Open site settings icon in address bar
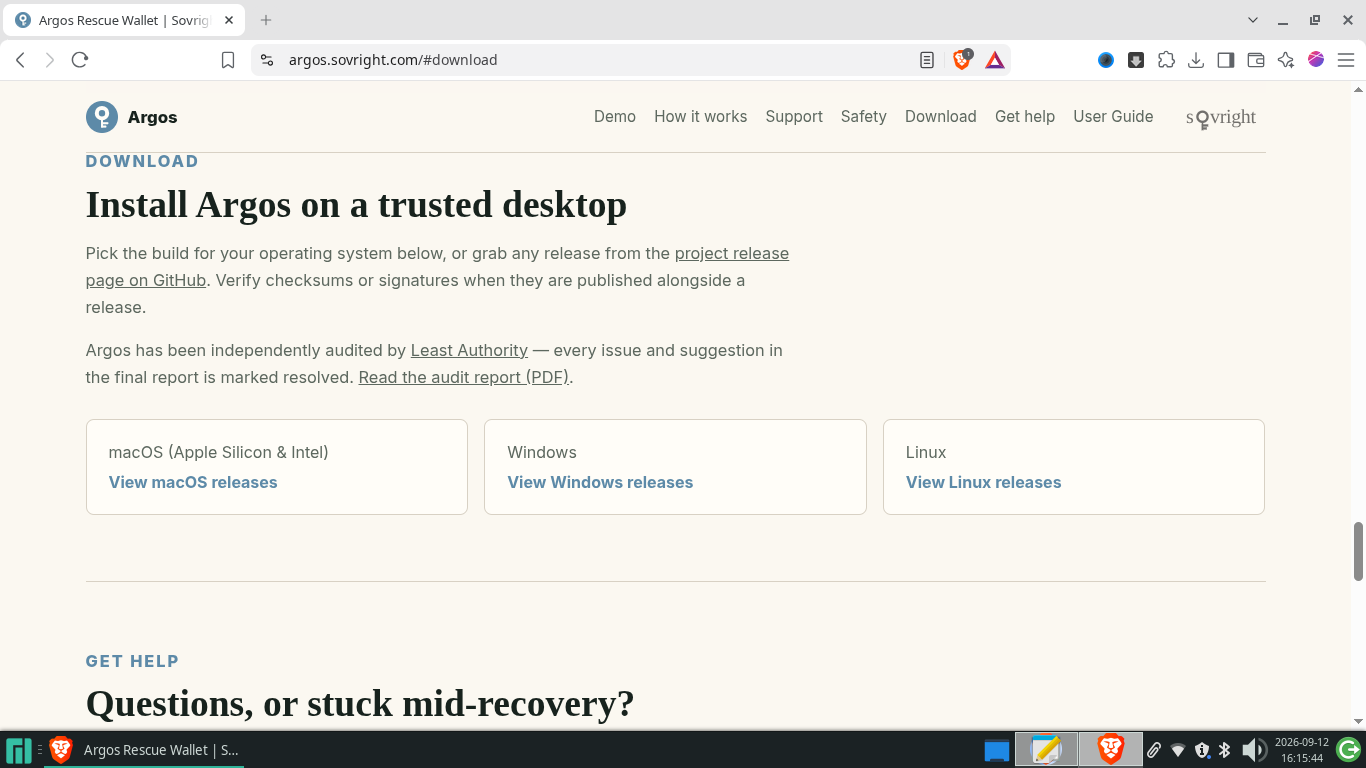This screenshot has width=1366, height=768. (267, 60)
